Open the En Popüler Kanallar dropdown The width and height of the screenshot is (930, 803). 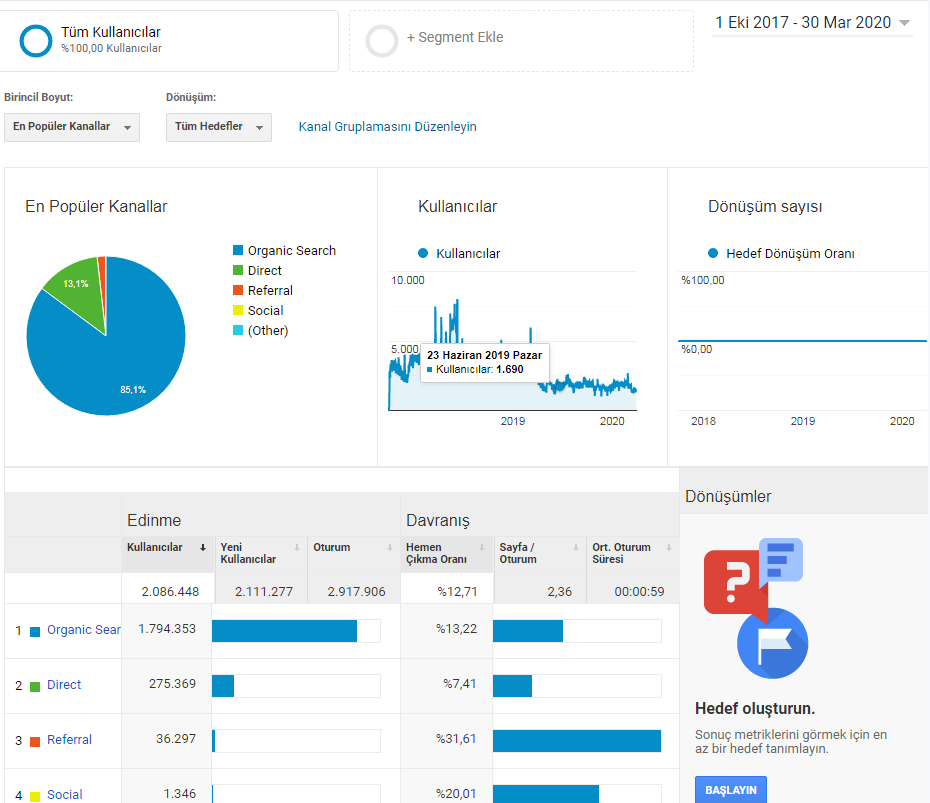[72, 127]
